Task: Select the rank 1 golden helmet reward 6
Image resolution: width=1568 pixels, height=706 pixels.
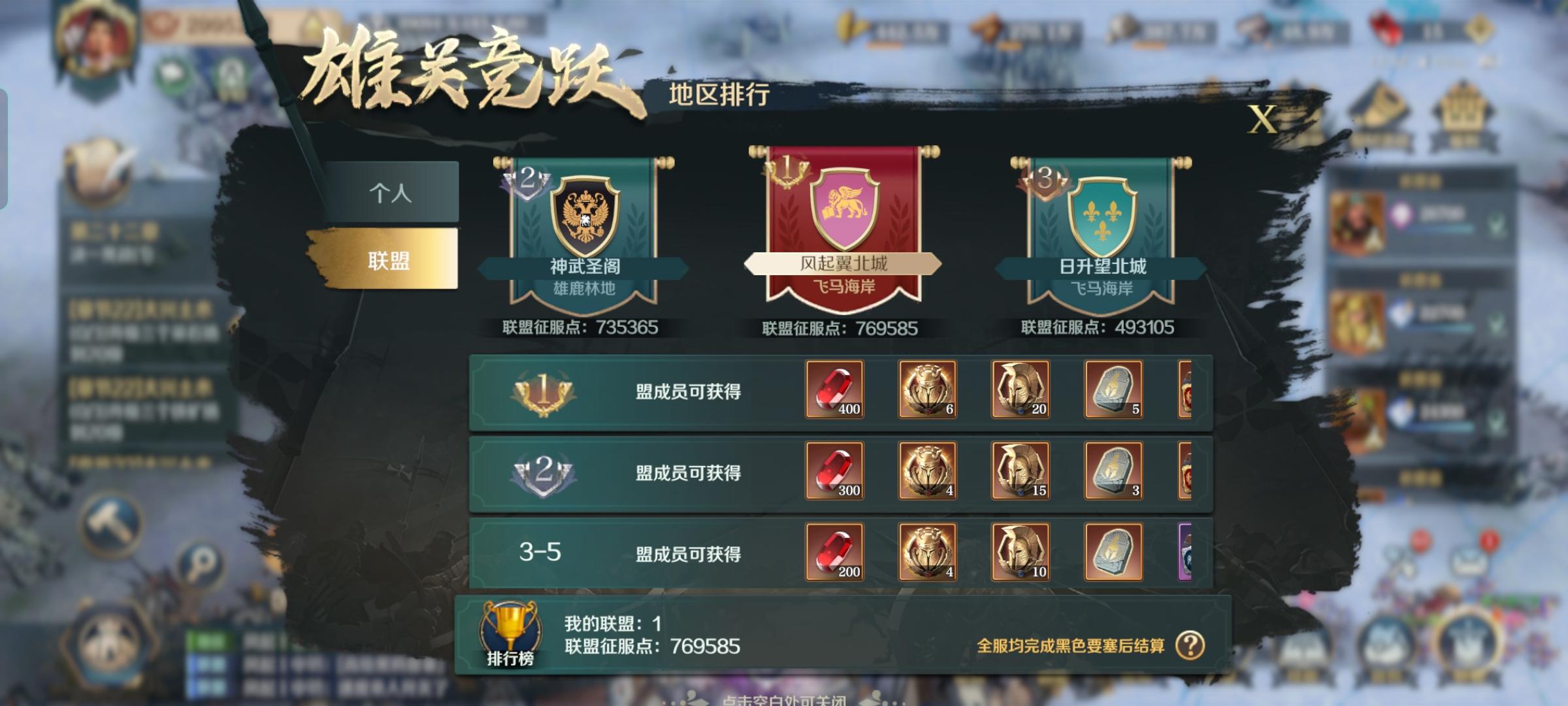Action: pos(928,389)
